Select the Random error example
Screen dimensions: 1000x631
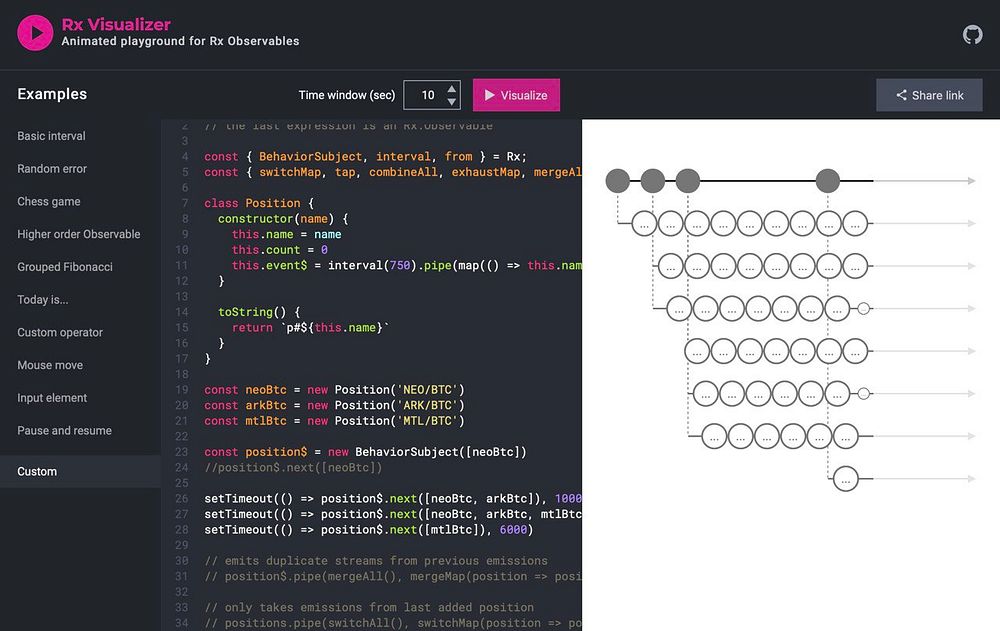[x=52, y=168]
